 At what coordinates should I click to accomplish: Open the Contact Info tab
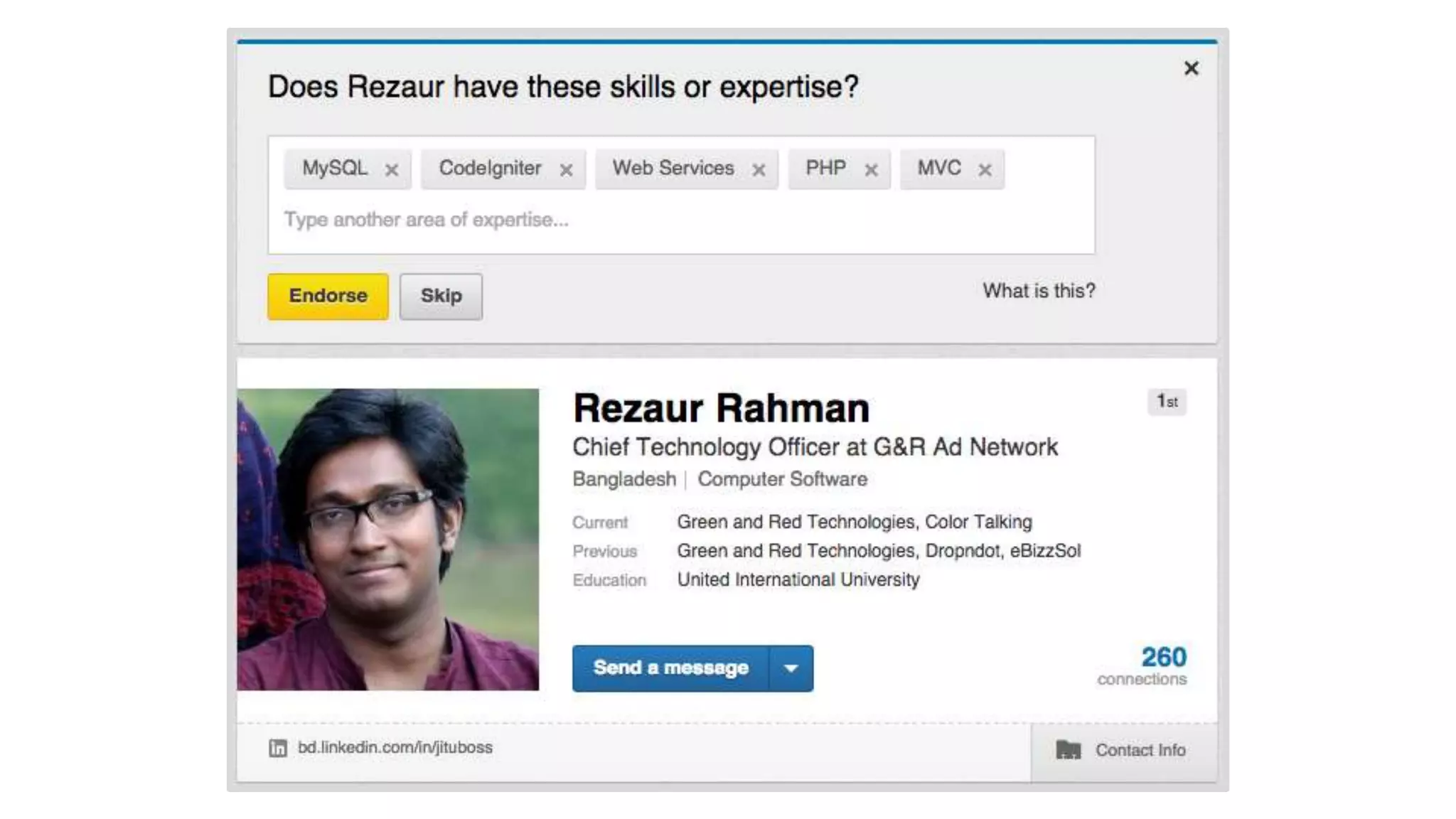pos(1140,751)
